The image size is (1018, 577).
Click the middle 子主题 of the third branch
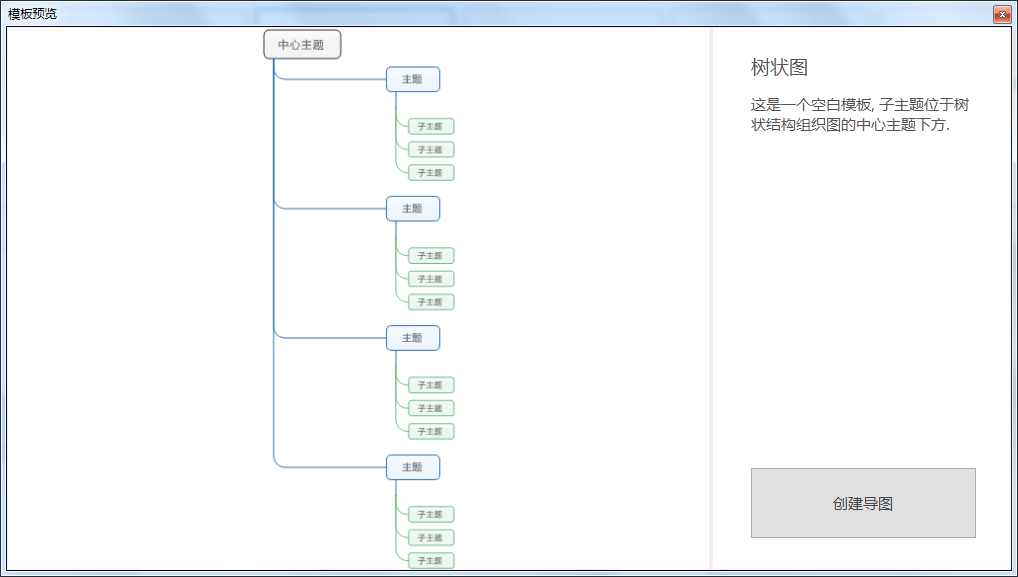[x=430, y=408]
